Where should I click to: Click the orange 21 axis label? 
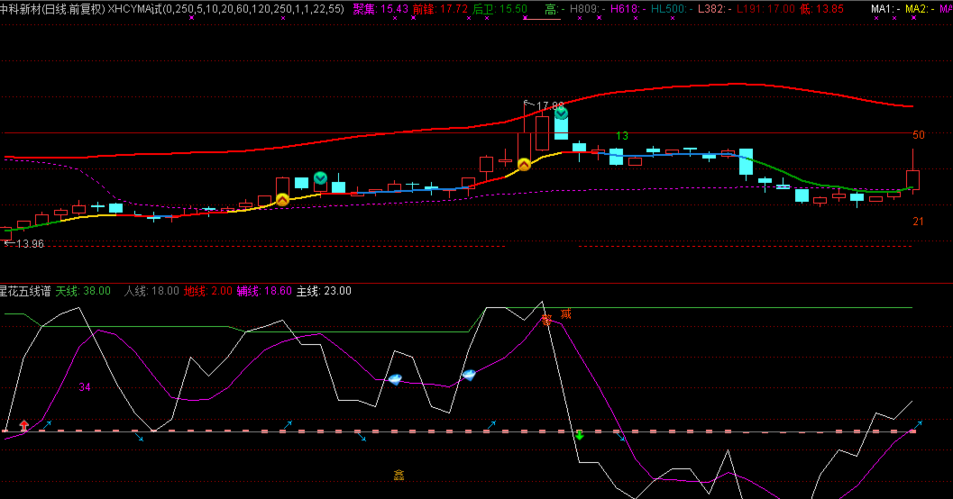pos(918,221)
